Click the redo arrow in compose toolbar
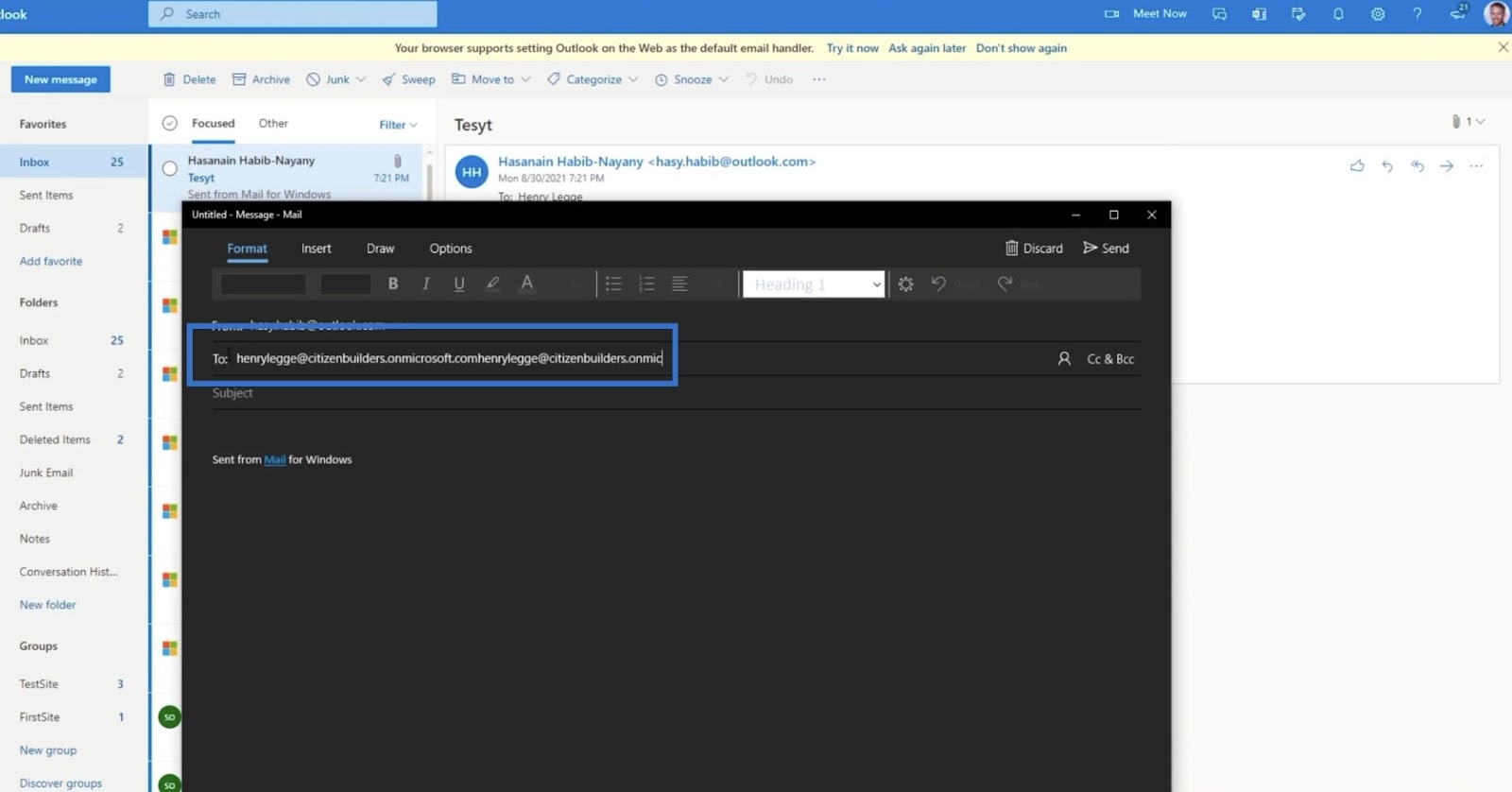1512x792 pixels. coord(1005,284)
